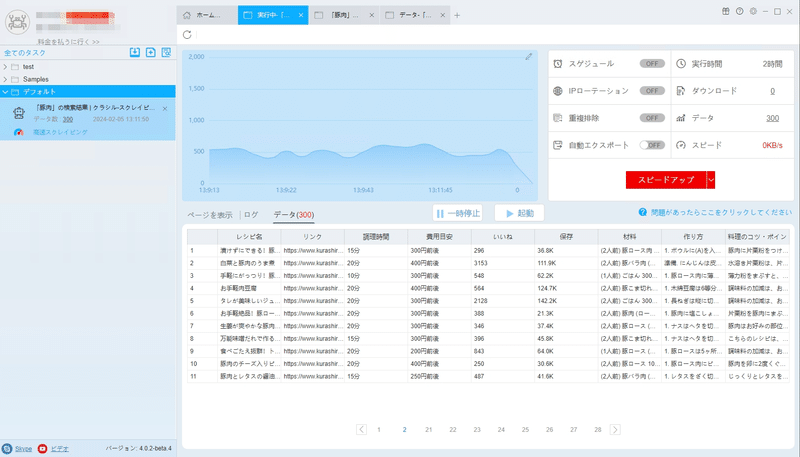Toggle the IPローテーション OFF switch
The width and height of the screenshot is (800, 457).
pos(652,91)
